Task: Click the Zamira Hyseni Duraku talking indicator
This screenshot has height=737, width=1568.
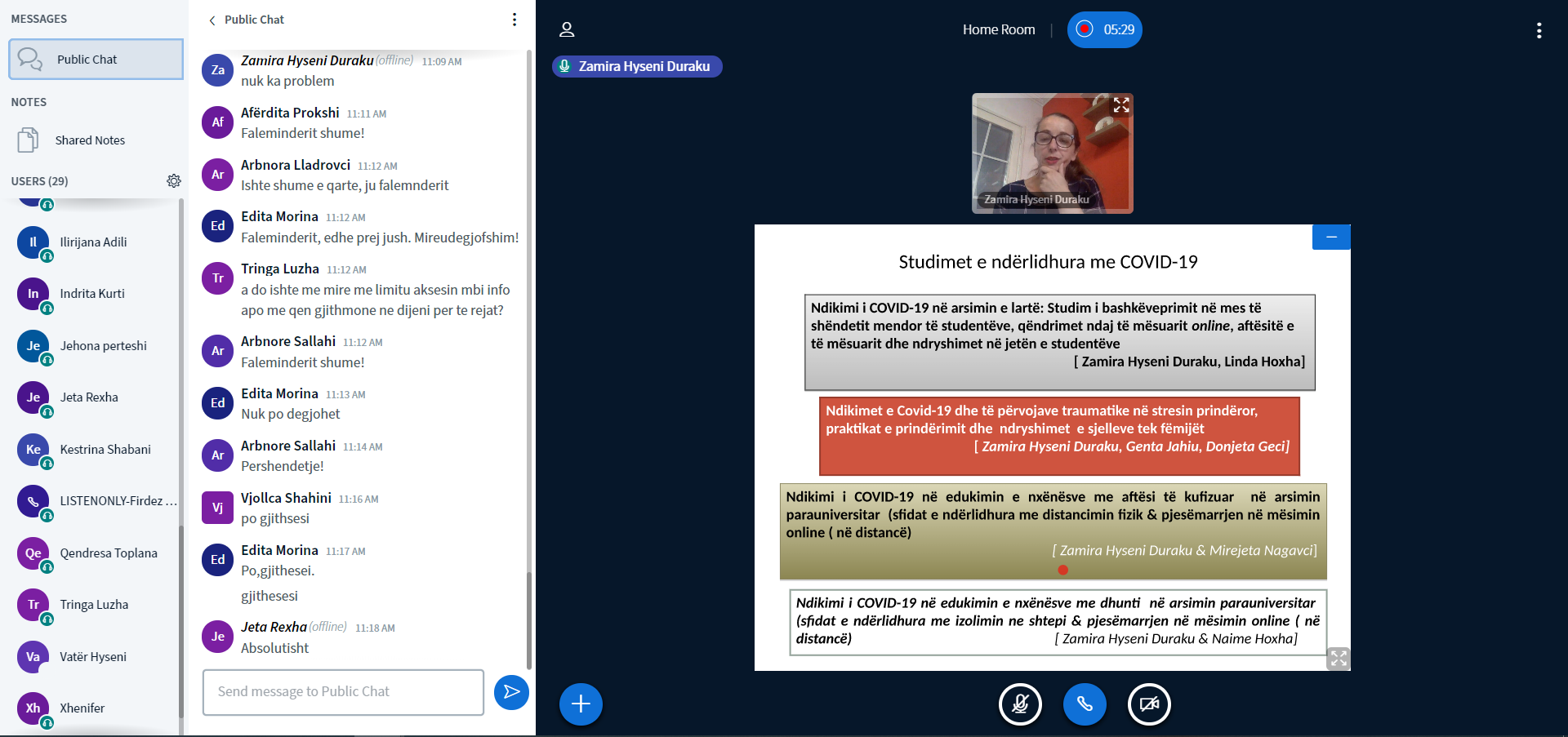Action: click(x=637, y=66)
